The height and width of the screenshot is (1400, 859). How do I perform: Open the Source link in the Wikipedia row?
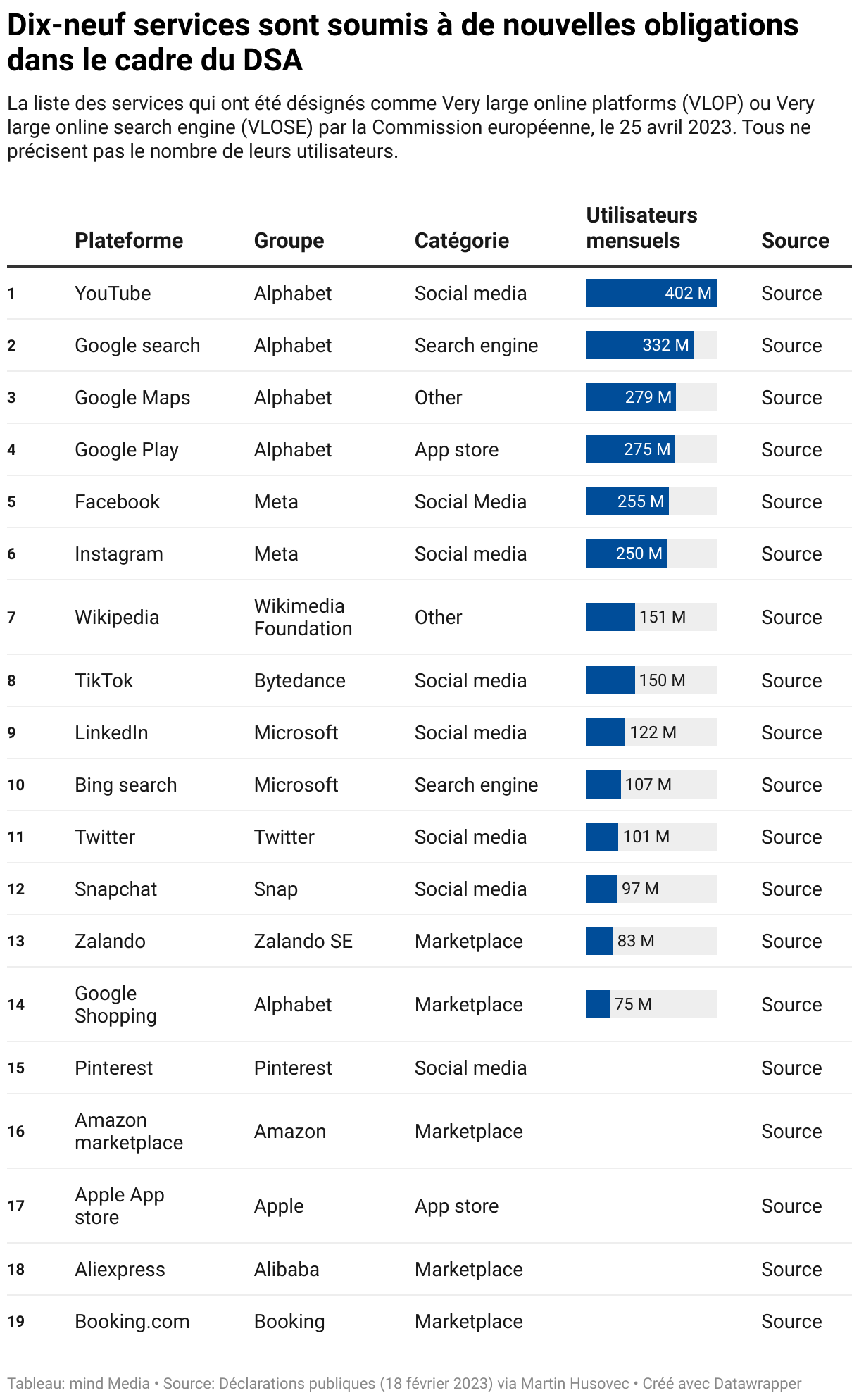pos(791,617)
